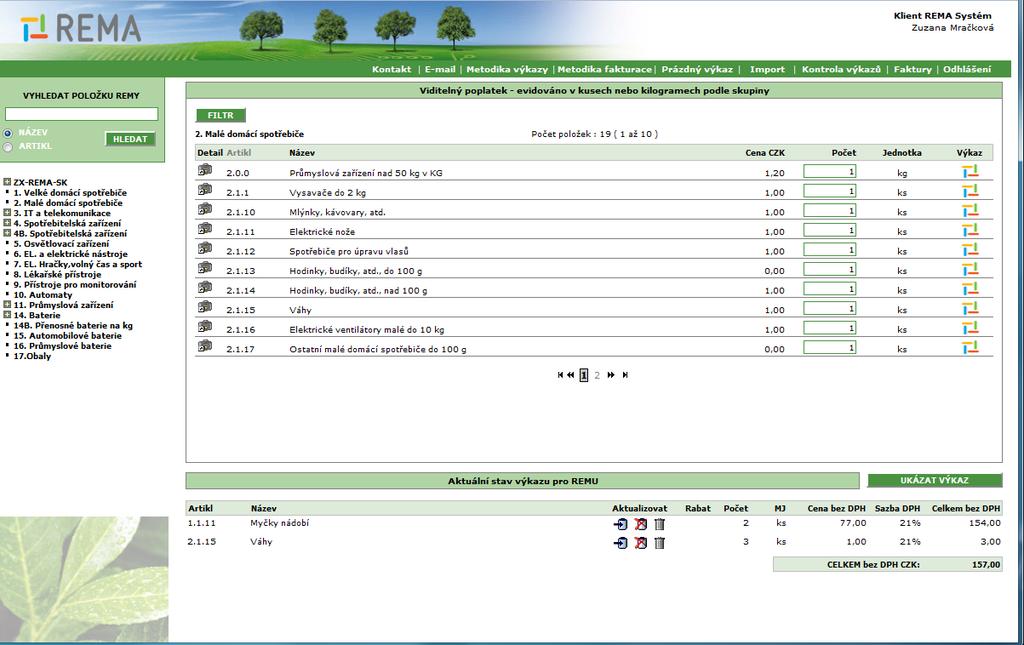Go to page 2 of item list

(597, 375)
